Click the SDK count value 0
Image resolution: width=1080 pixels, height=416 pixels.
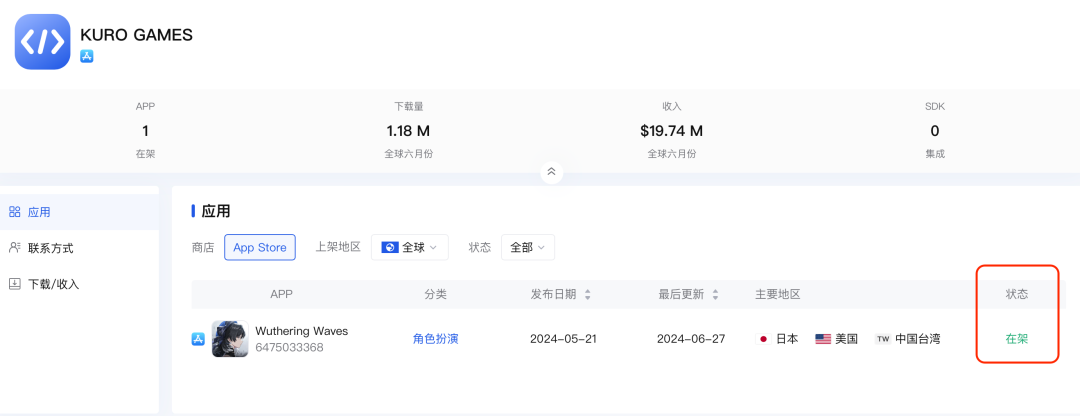point(935,131)
